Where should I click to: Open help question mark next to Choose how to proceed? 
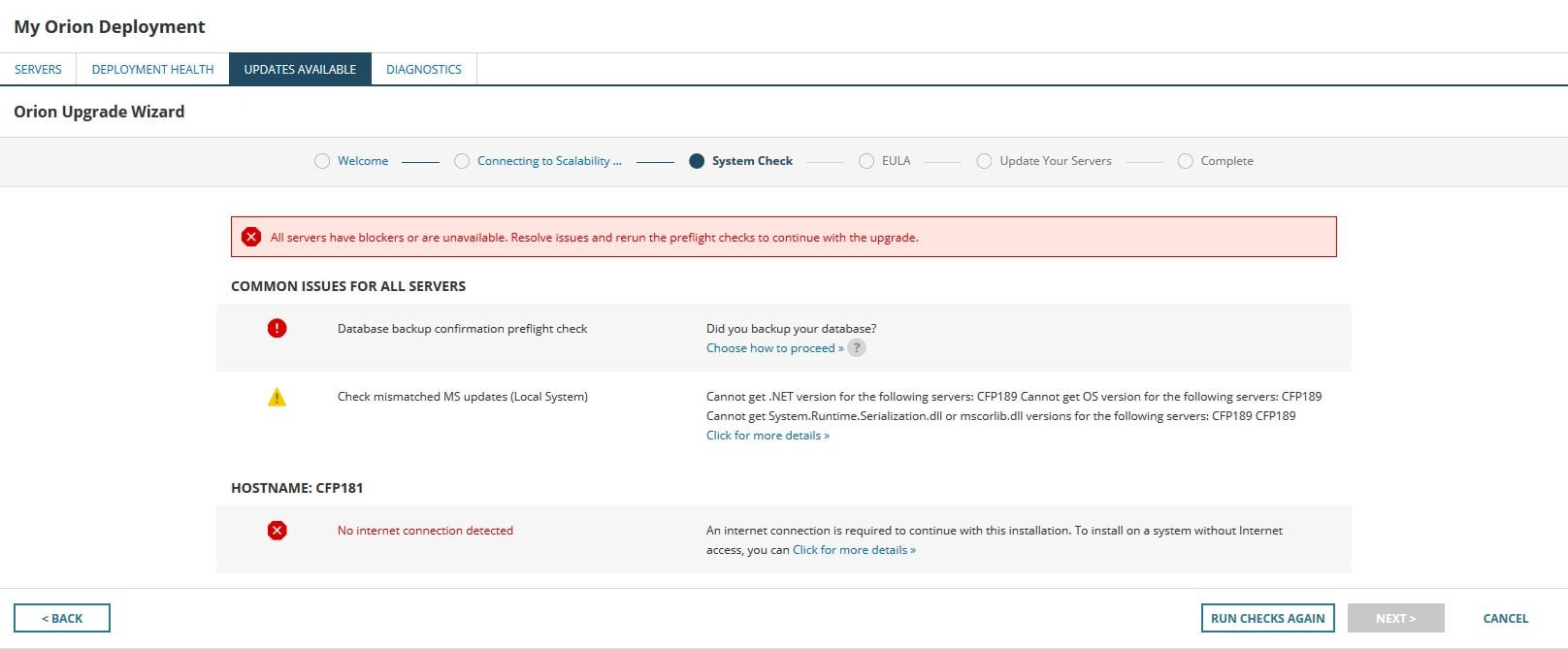tap(857, 348)
